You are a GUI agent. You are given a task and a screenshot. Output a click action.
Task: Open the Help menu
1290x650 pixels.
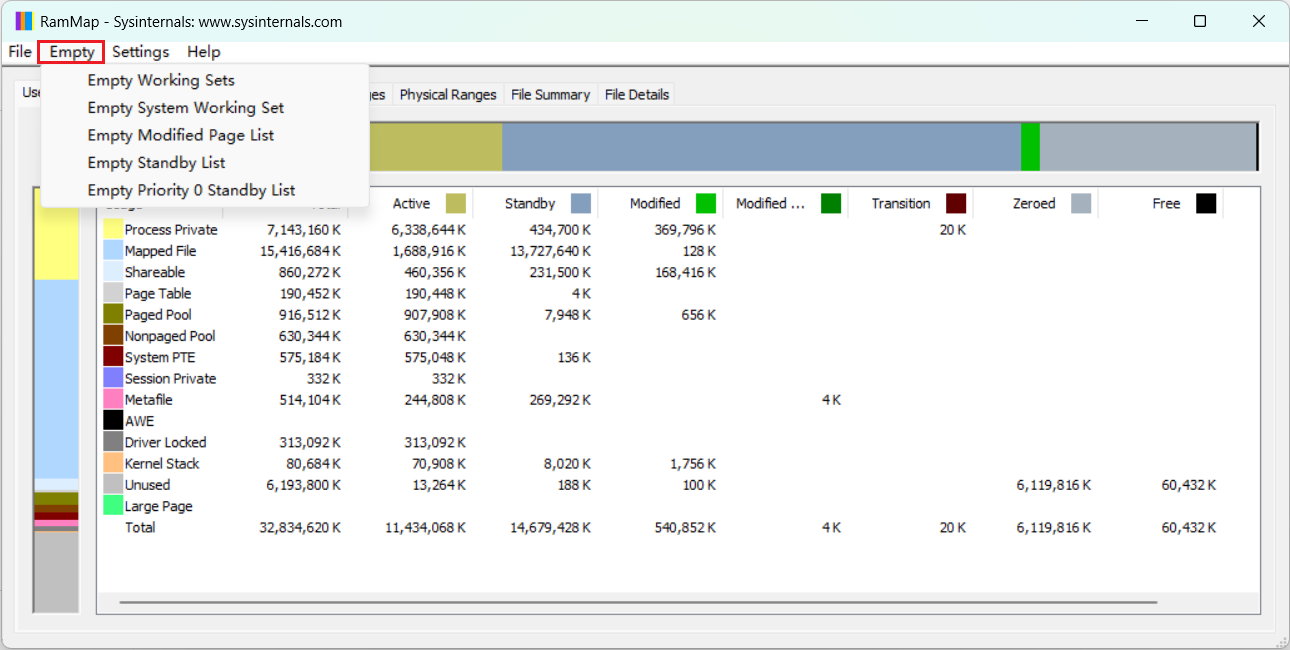203,52
